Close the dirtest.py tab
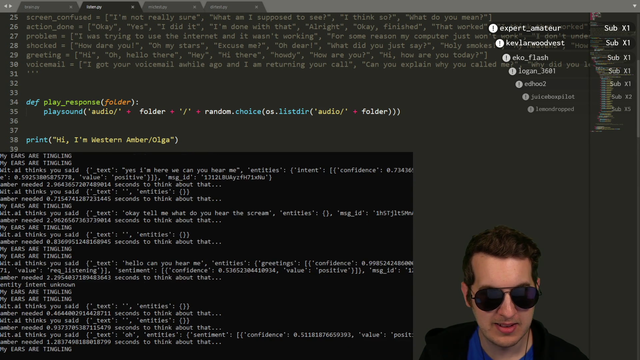The image size is (640, 360). pos(256,7)
